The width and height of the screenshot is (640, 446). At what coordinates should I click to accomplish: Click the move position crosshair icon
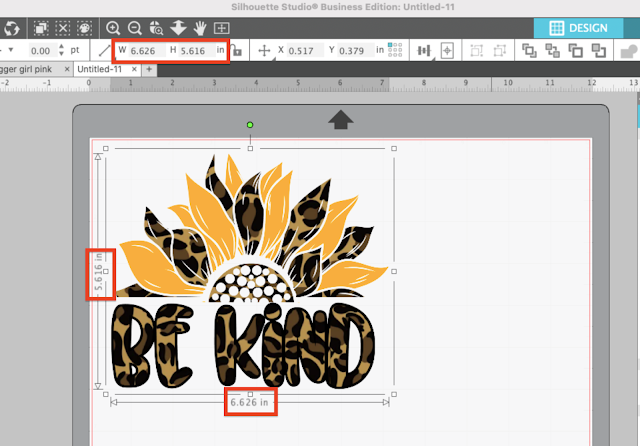[x=264, y=51]
